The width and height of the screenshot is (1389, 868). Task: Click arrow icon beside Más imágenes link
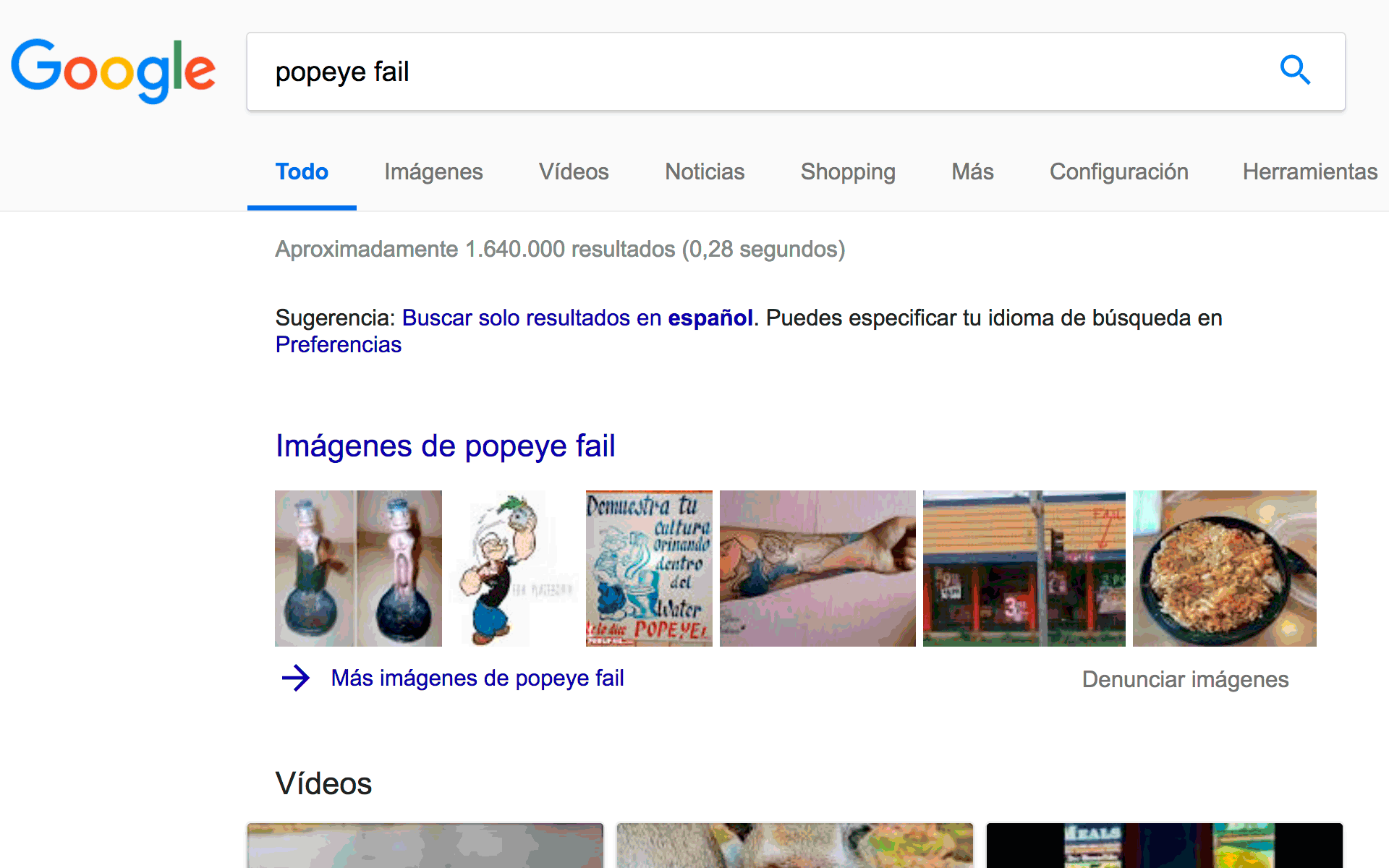click(x=295, y=678)
